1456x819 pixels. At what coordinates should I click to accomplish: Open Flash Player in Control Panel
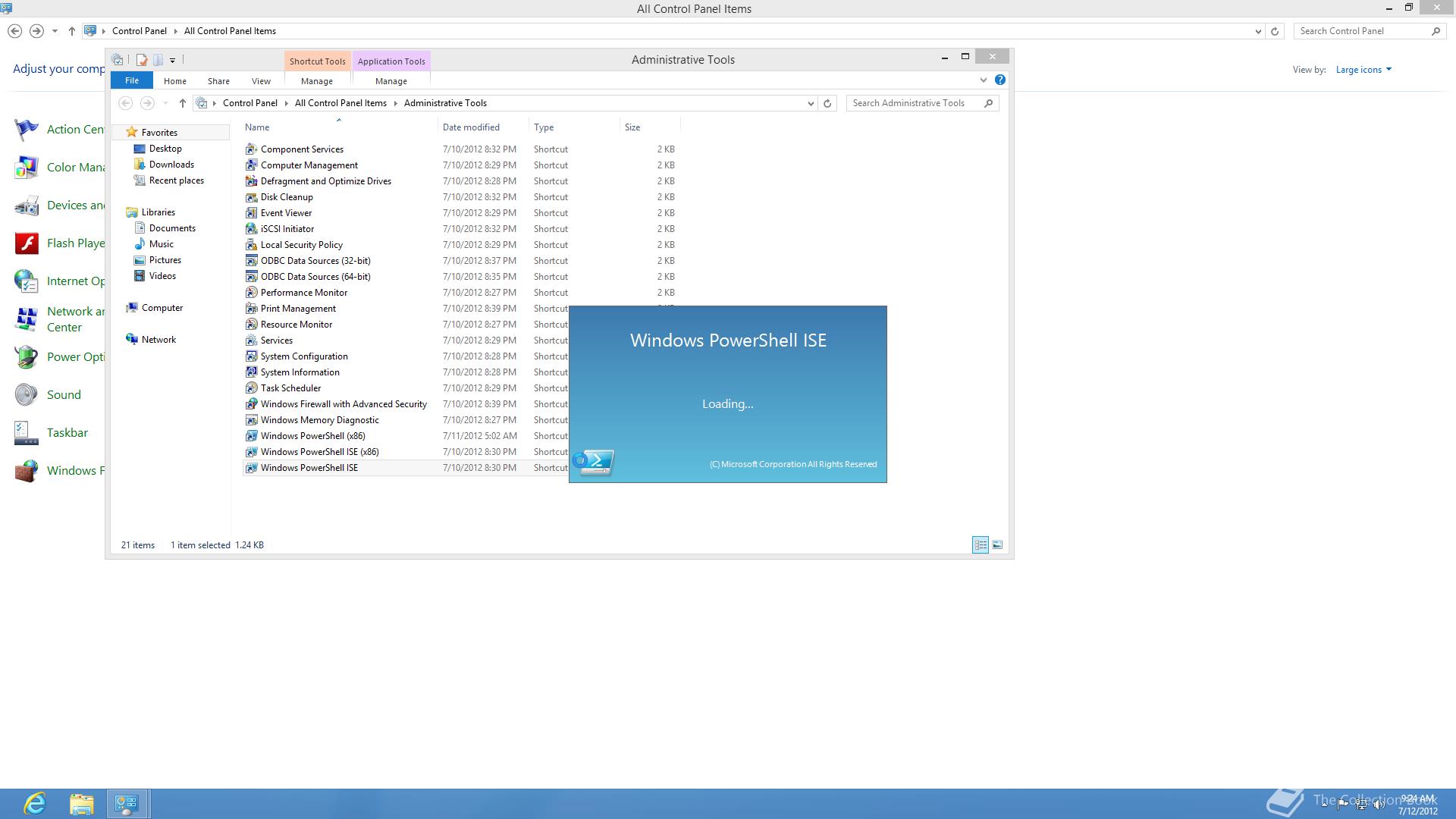(x=59, y=243)
